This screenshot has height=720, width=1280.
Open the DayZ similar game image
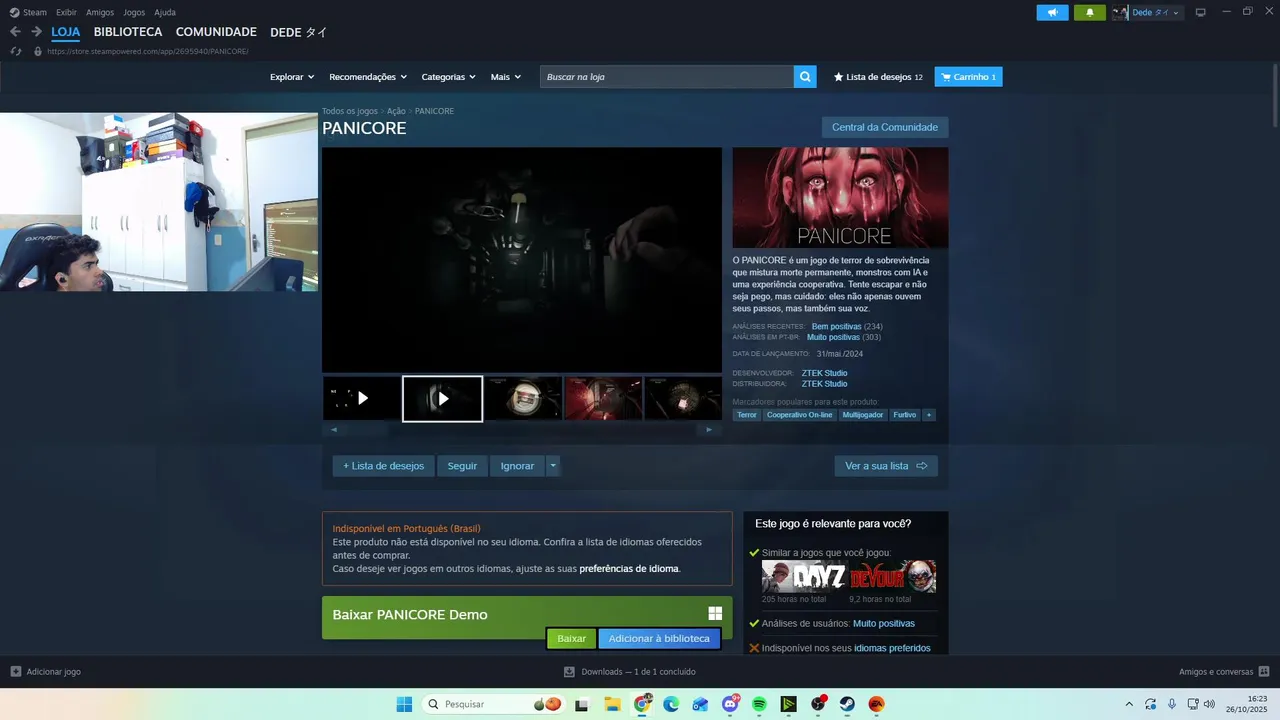pyautogui.click(x=804, y=576)
